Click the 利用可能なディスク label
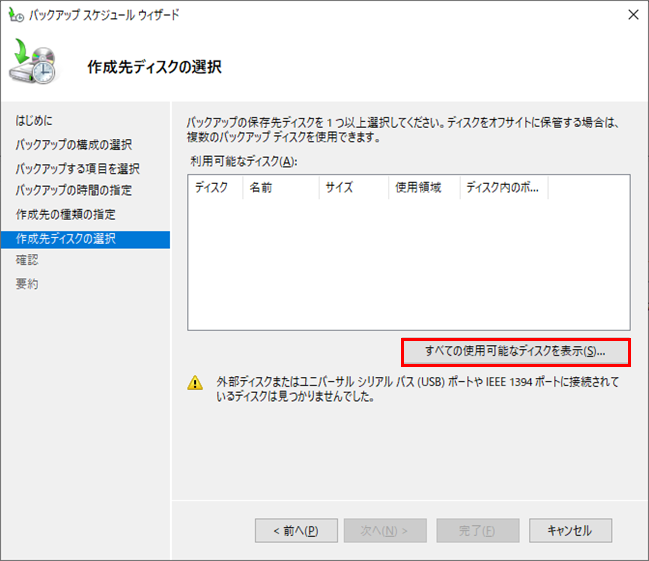 pos(244,161)
